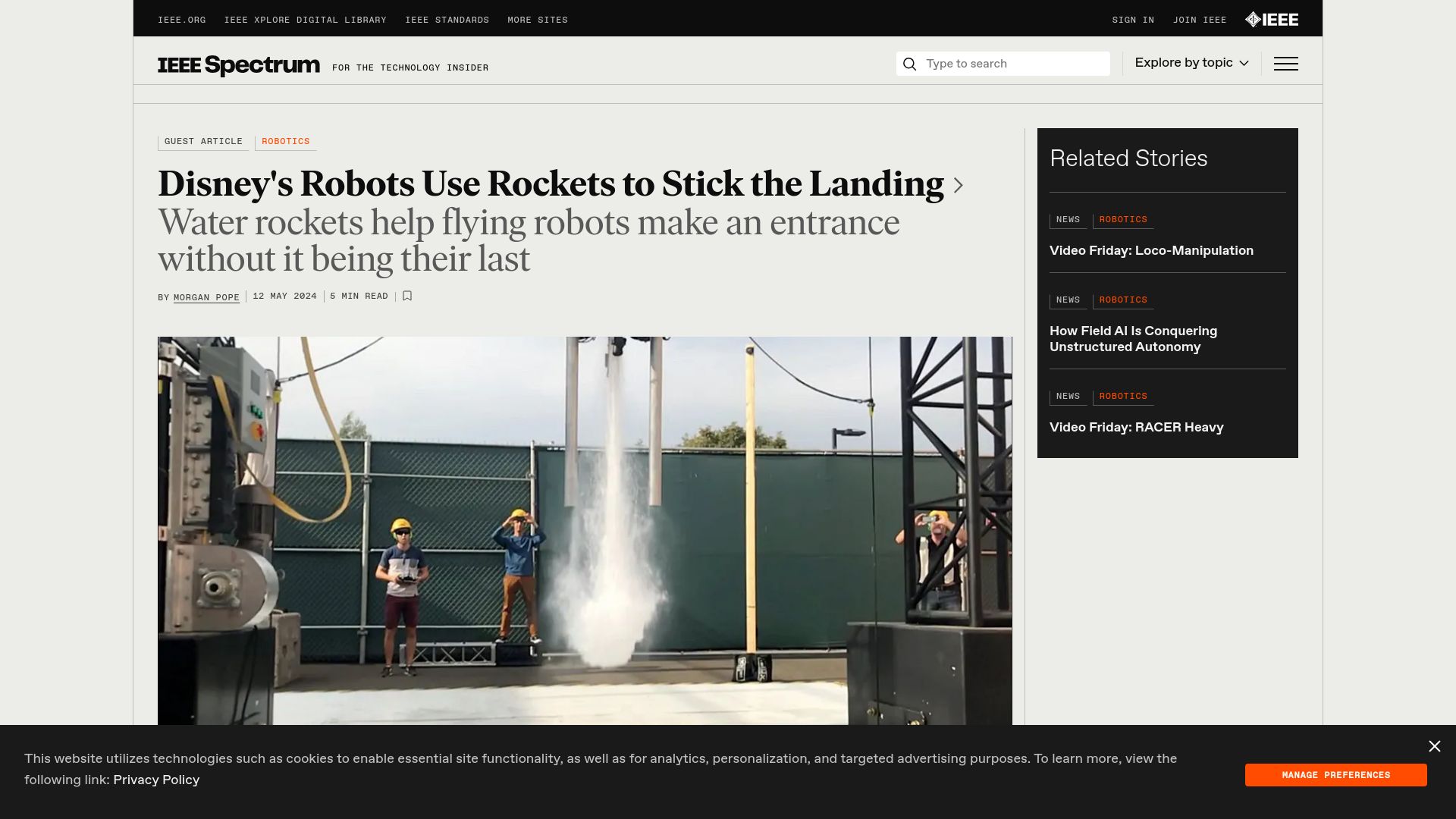
Task: Click the 'For the Technology Insider' tagline
Action: [x=410, y=68]
